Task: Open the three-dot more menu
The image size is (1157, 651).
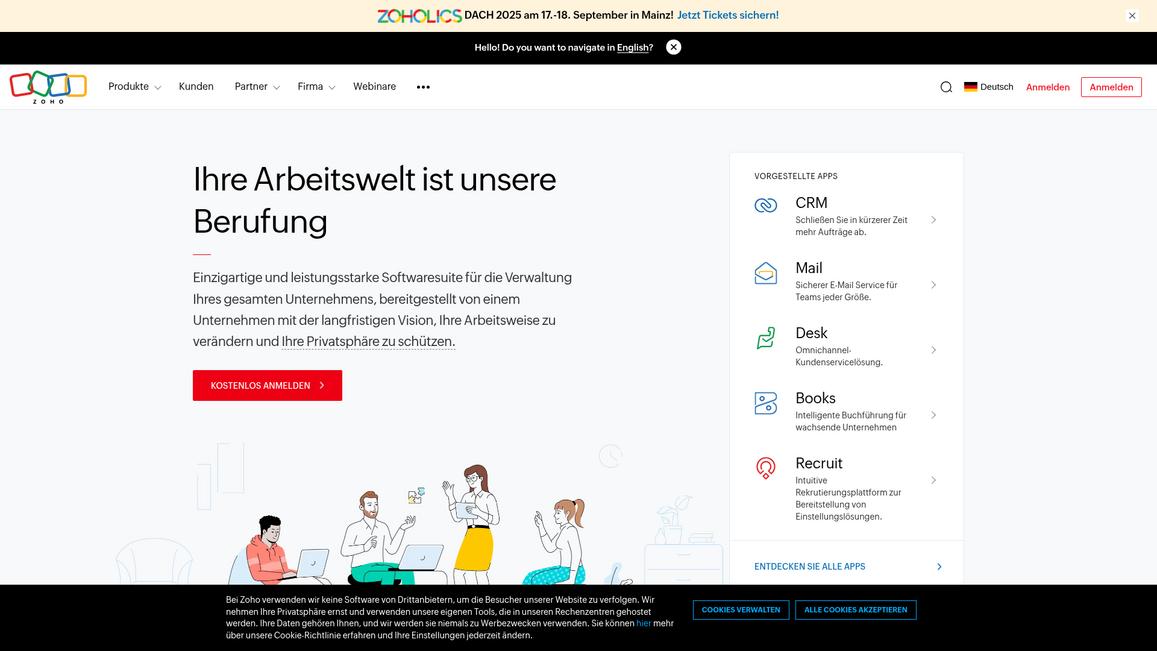Action: (x=423, y=87)
